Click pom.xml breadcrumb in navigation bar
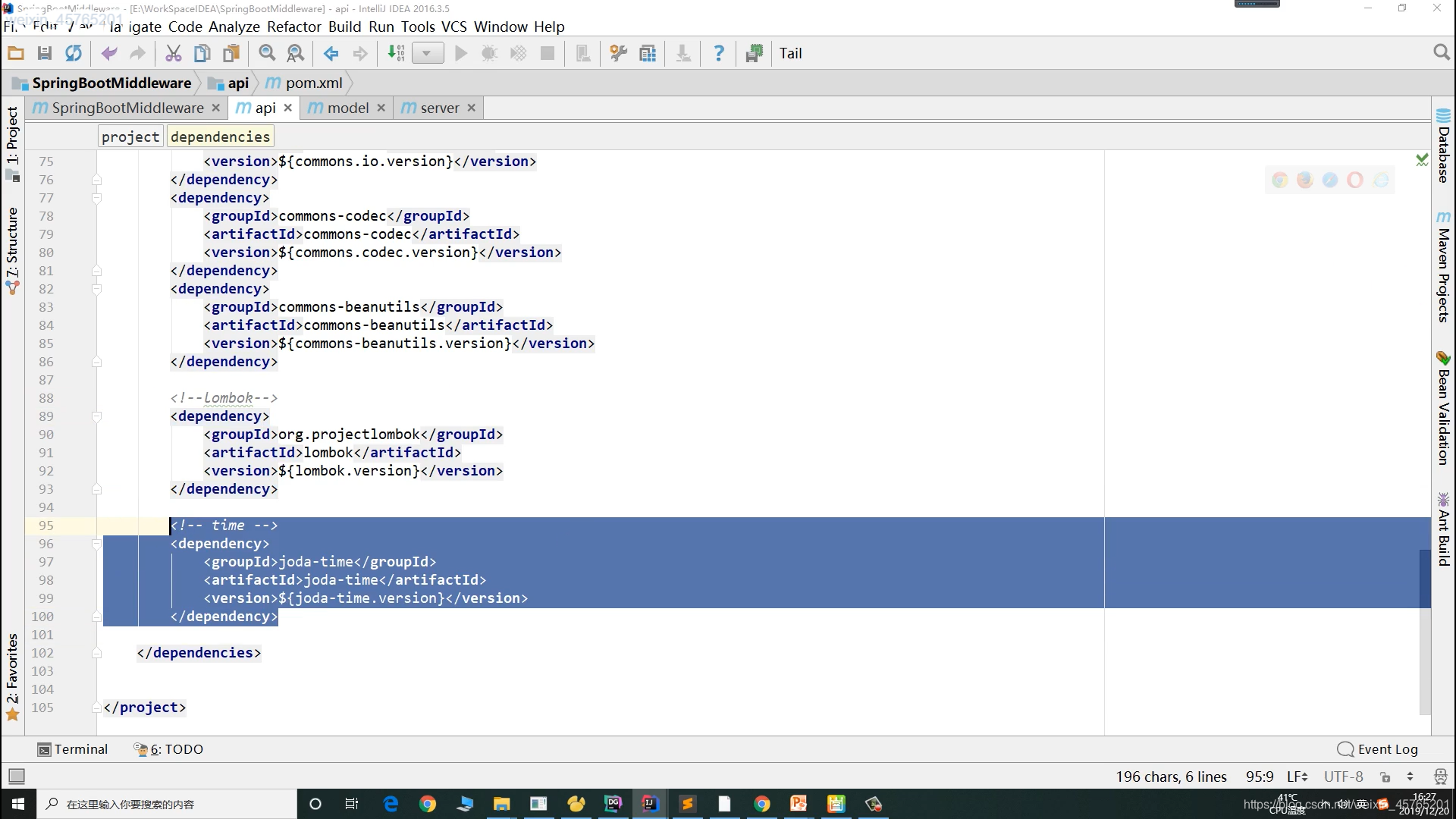The width and height of the screenshot is (1456, 819). [305, 83]
